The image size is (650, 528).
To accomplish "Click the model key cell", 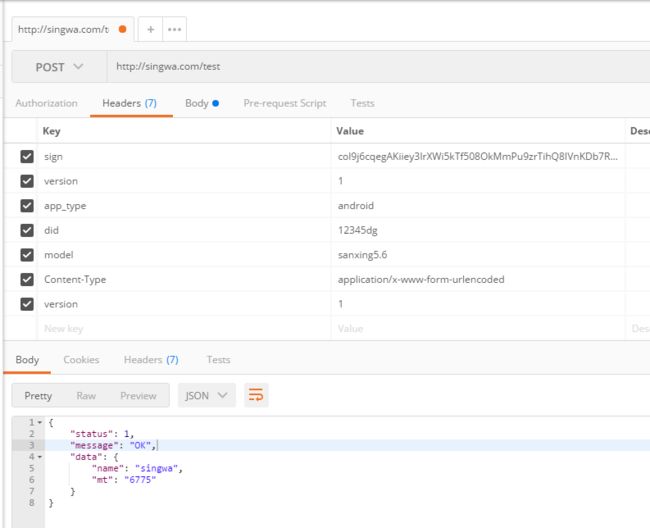I will [x=185, y=254].
